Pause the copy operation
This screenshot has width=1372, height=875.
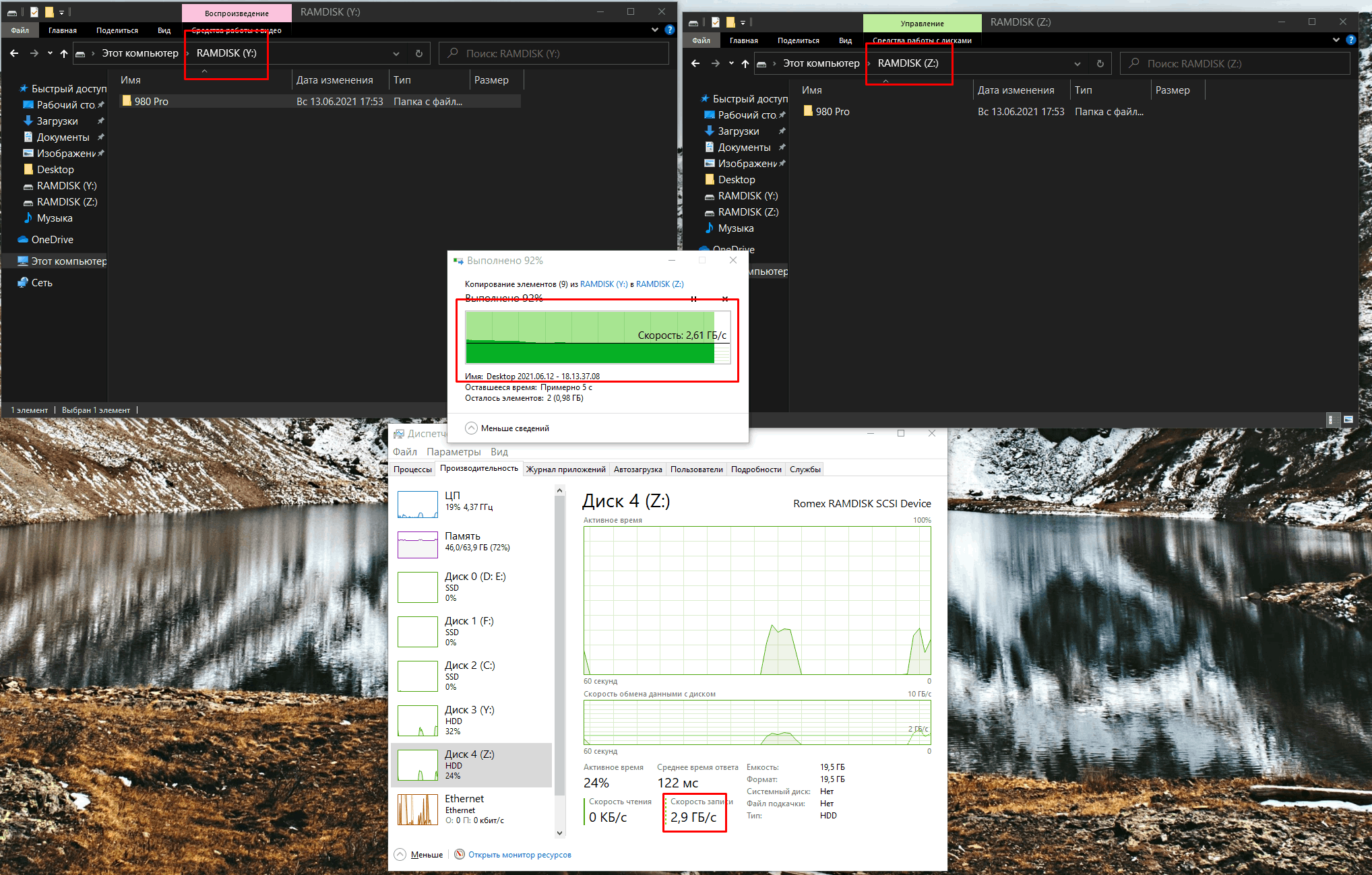(693, 298)
